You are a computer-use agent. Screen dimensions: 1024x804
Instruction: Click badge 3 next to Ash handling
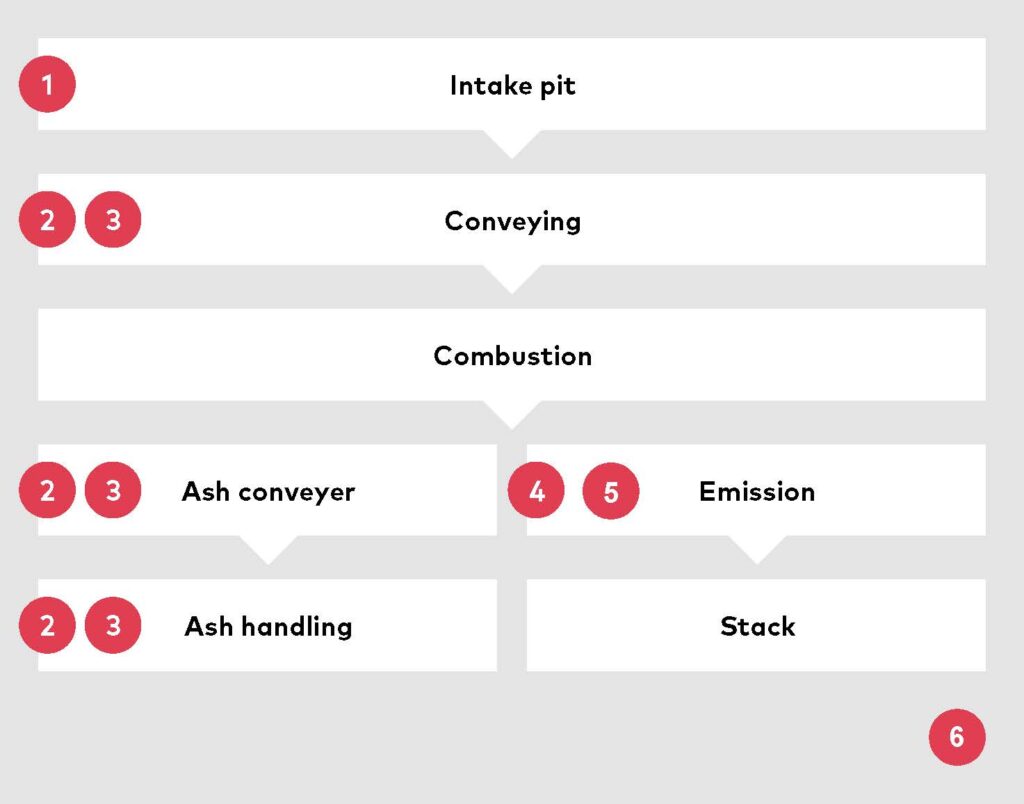pyautogui.click(x=113, y=625)
